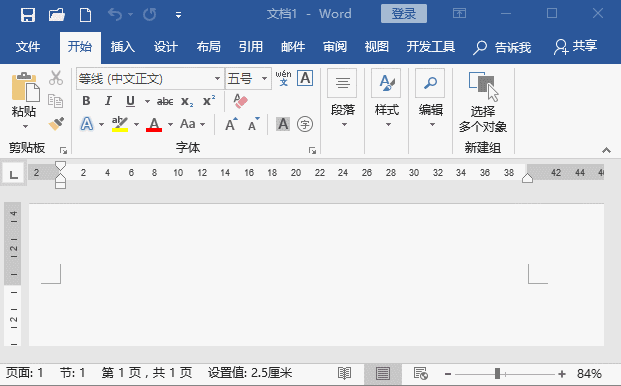Collapse the ribbon with the chevron
Viewport: 621px width, 386px height.
pos(606,150)
